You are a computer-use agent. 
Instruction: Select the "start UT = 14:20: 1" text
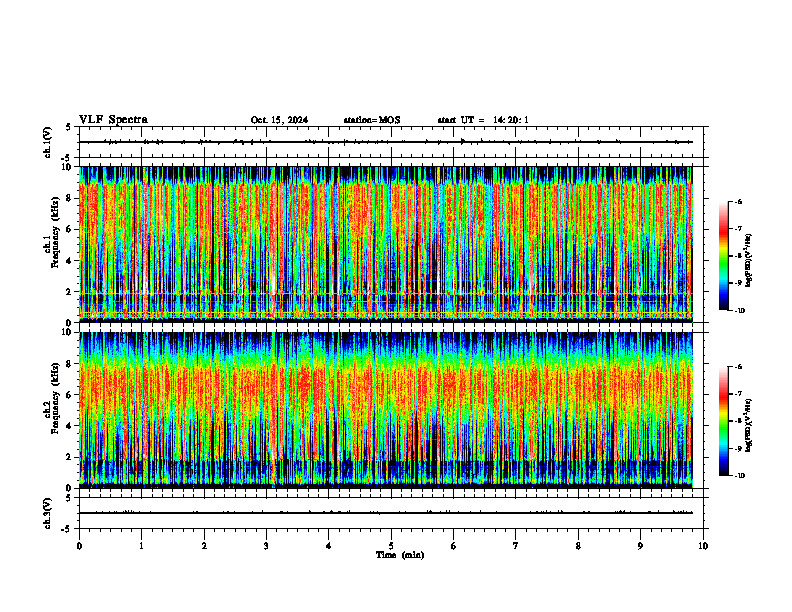pos(483,120)
